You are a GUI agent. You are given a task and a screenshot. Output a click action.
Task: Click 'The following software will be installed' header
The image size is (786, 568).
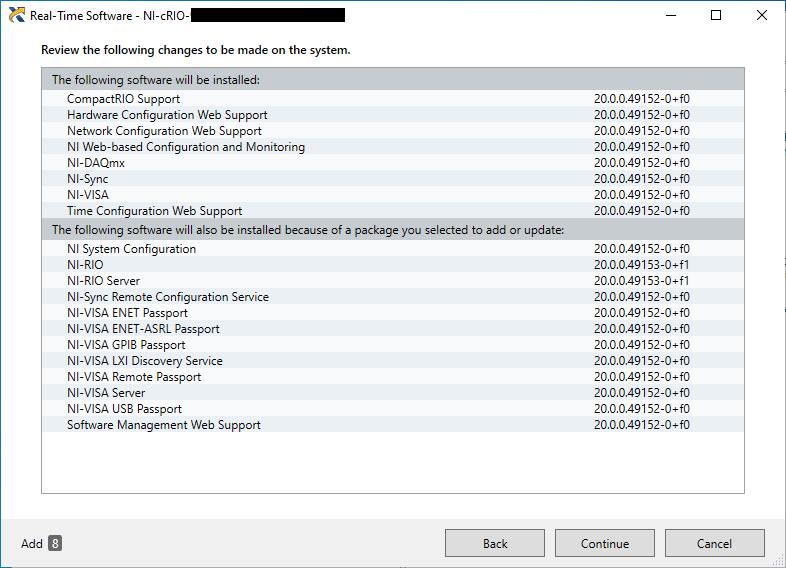[156, 80]
